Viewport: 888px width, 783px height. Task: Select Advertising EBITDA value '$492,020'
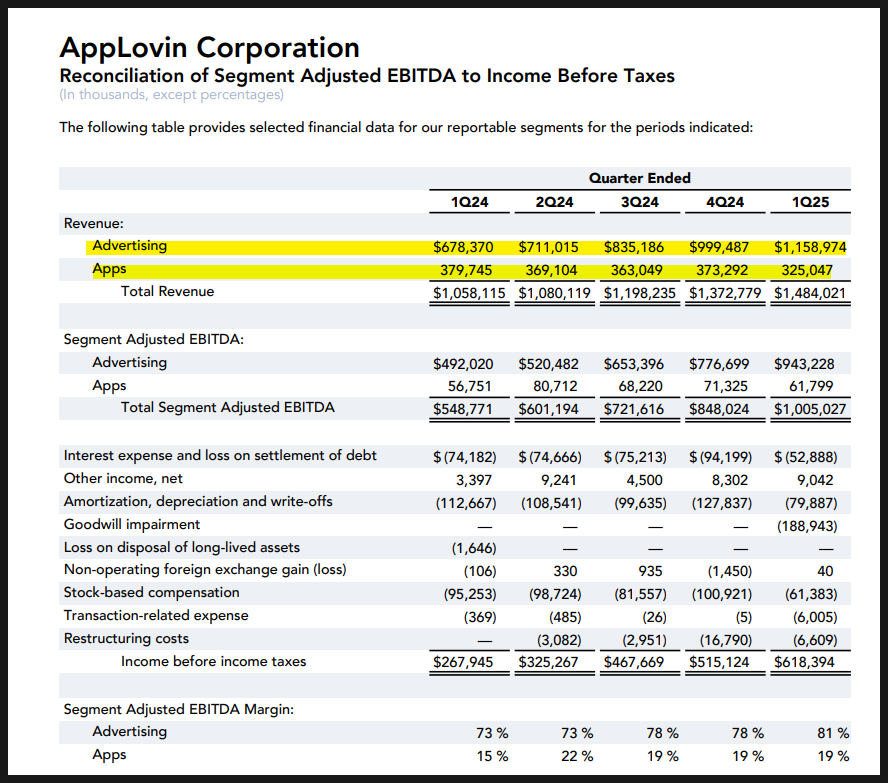point(463,364)
